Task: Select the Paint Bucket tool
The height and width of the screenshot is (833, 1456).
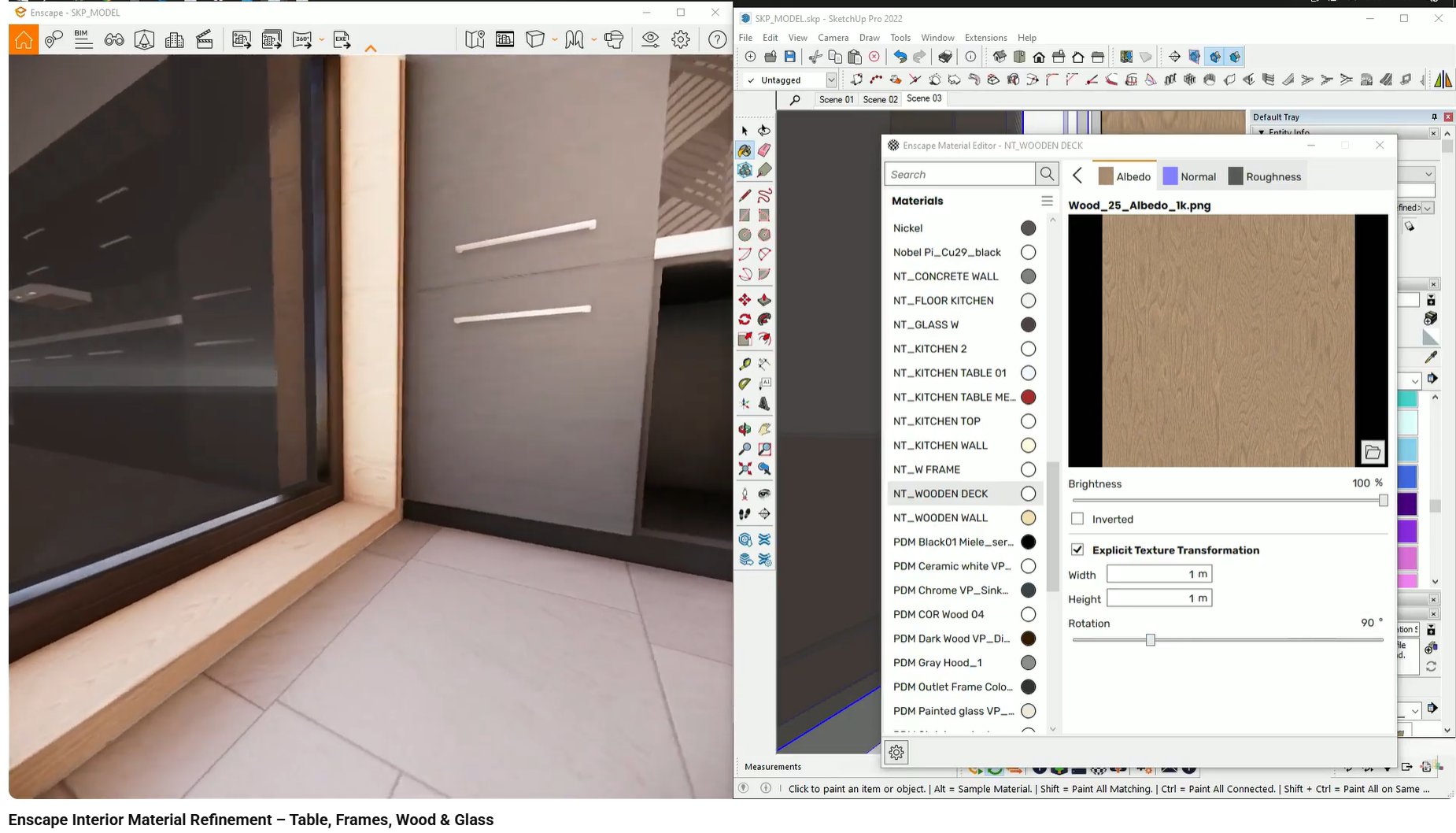Action: [x=745, y=150]
